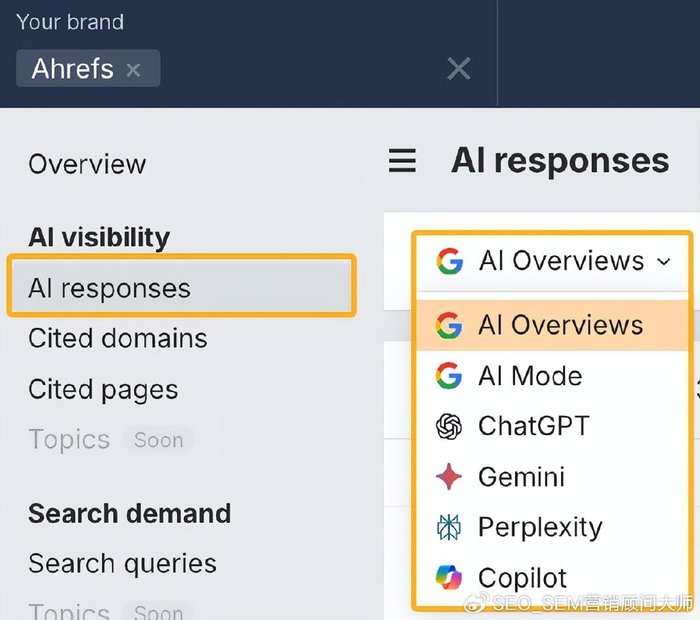This screenshot has height=620, width=700.
Task: Click the Google logo in dropdown header
Action: [450, 262]
